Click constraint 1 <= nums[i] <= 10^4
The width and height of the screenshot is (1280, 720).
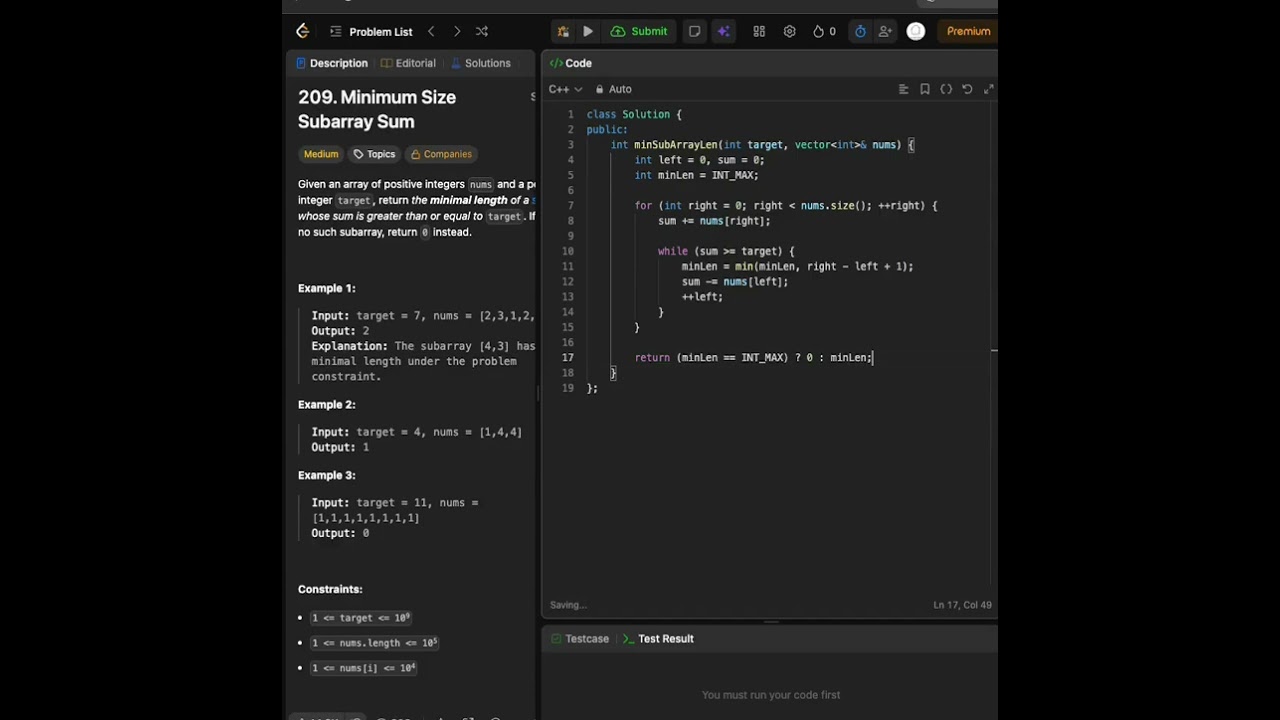click(x=364, y=668)
